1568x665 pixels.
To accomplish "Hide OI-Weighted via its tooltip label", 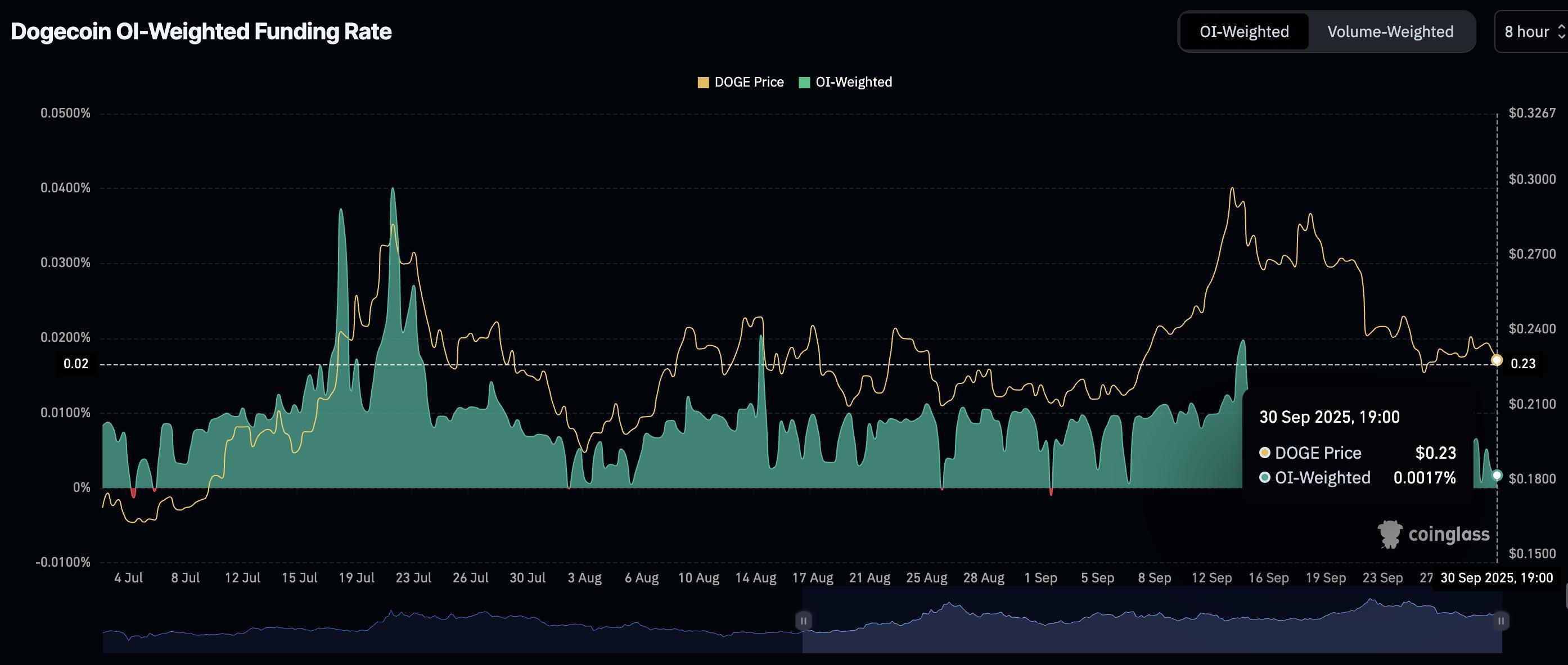I will click(x=1324, y=478).
